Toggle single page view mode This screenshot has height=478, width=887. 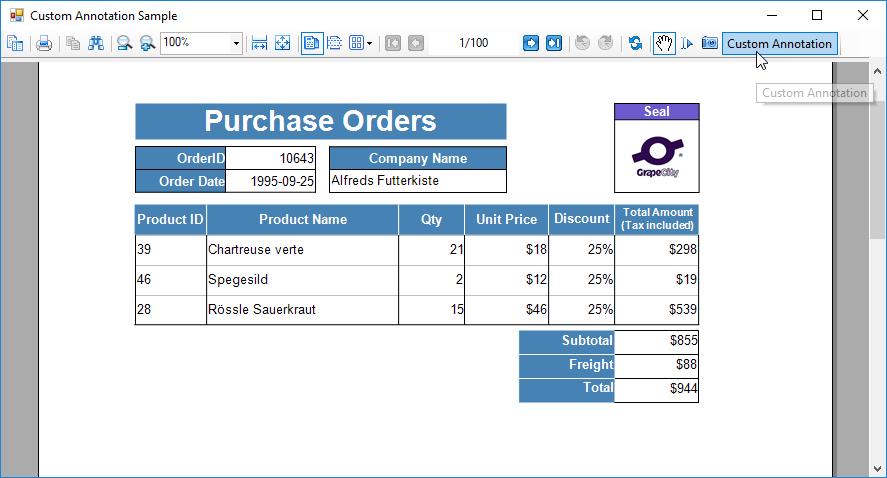pyautogui.click(x=312, y=43)
